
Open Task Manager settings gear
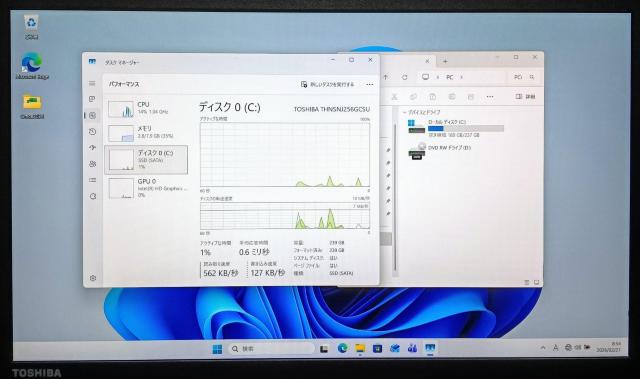[x=93, y=278]
